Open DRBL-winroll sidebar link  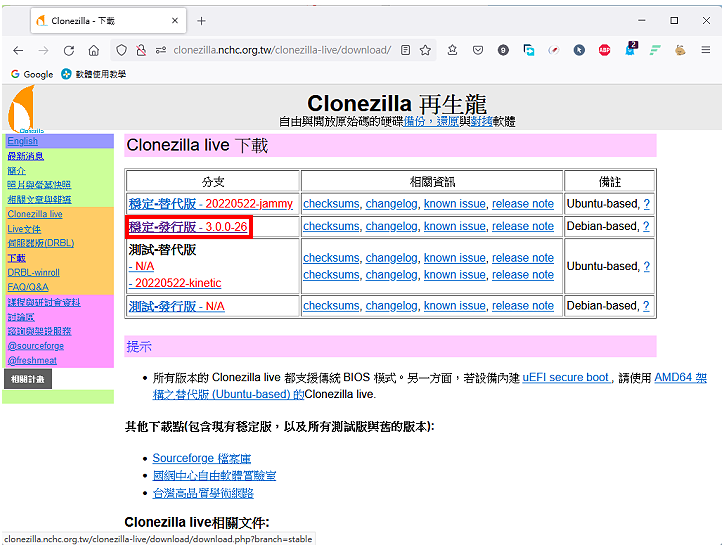(33, 272)
